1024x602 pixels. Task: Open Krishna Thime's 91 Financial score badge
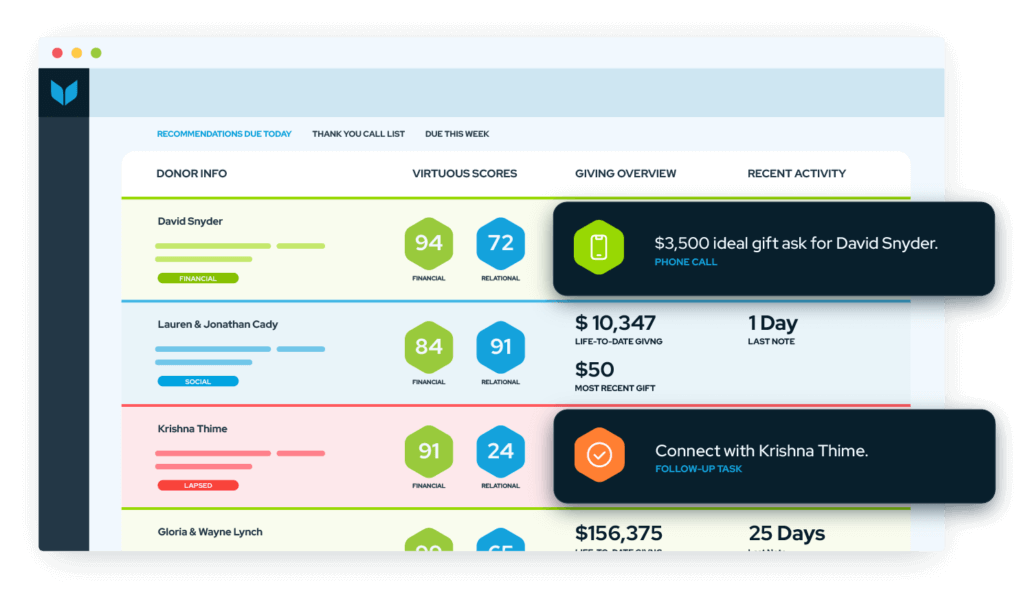click(429, 450)
